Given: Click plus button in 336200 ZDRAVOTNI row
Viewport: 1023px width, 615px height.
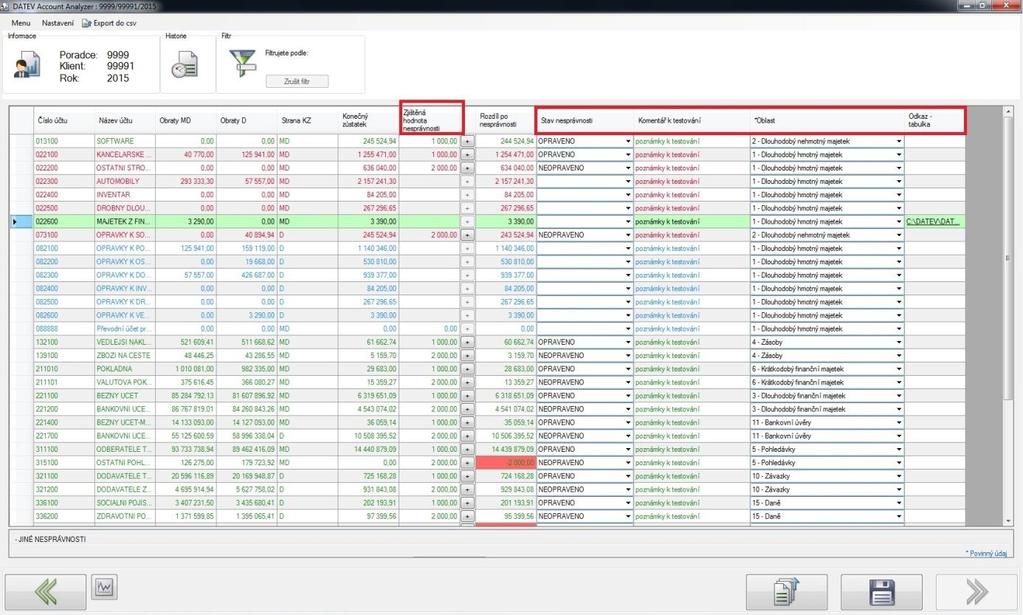Looking at the screenshot, I should click(x=467, y=516).
